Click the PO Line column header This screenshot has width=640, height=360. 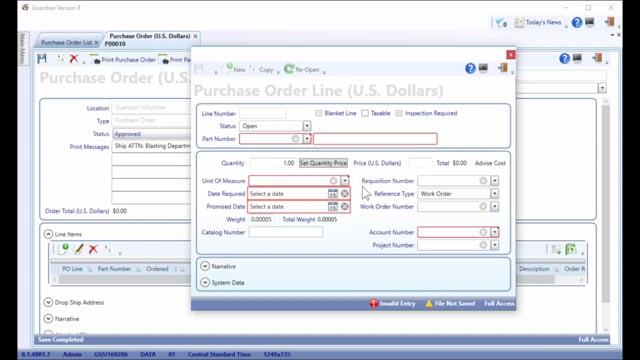pyautogui.click(x=72, y=269)
